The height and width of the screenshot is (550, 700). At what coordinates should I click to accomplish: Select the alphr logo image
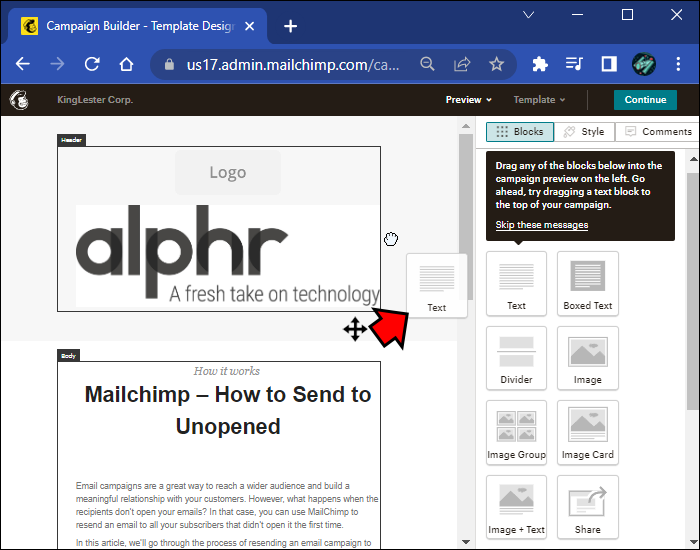point(228,256)
